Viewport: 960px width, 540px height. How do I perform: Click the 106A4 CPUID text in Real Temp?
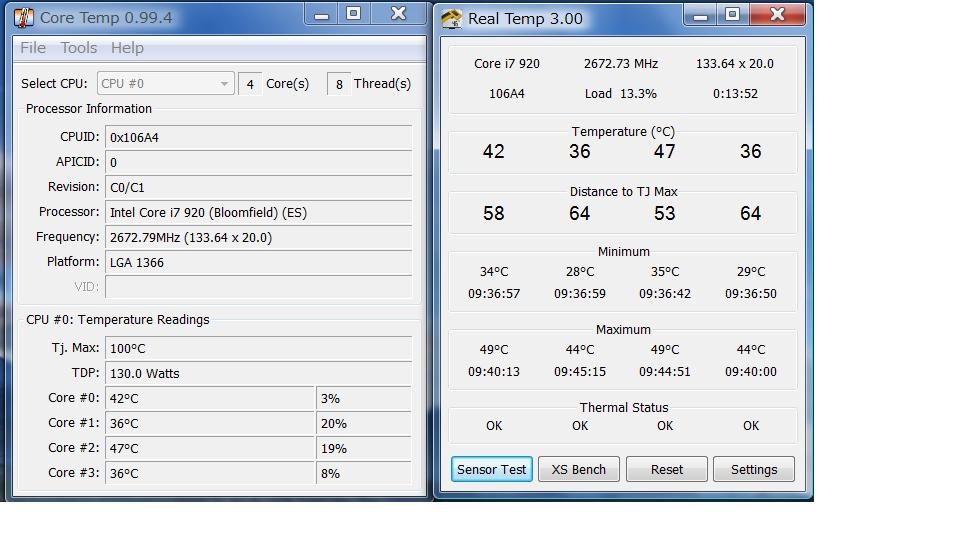pos(506,94)
